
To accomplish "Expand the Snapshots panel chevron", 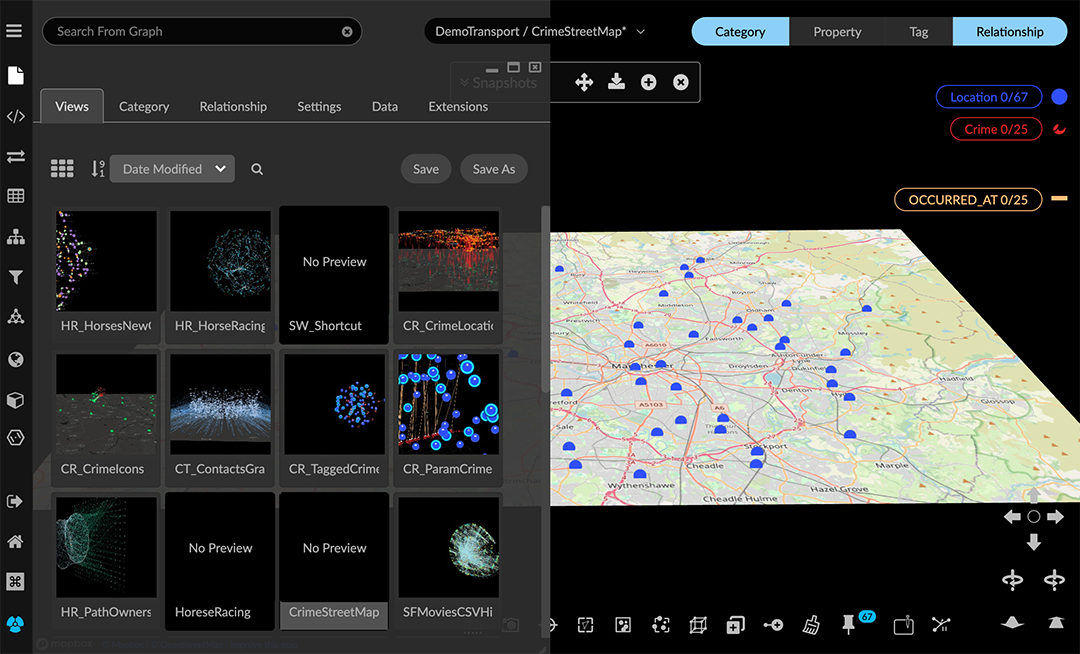I will pyautogui.click(x=464, y=83).
